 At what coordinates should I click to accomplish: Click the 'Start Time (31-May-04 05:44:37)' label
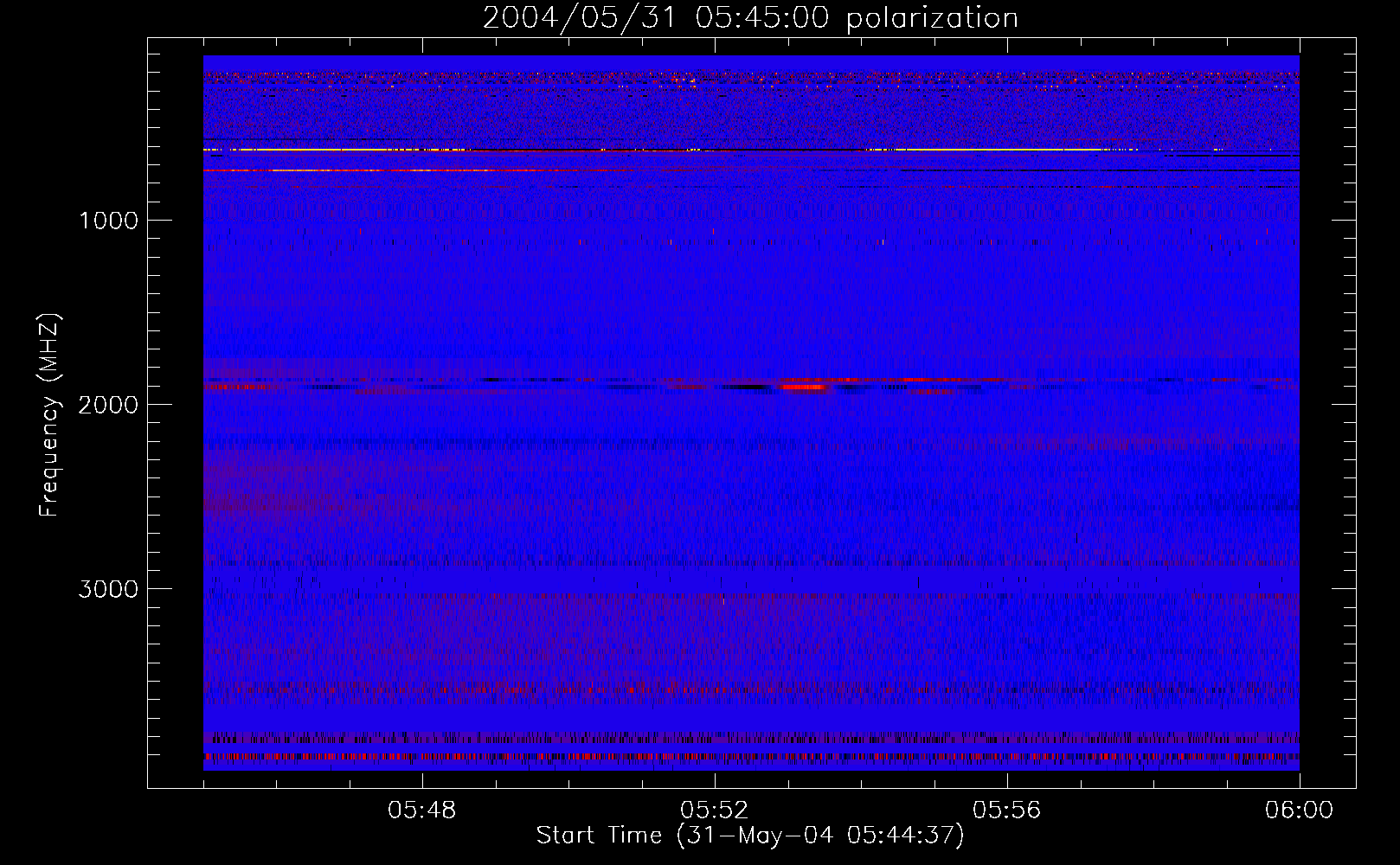(750, 836)
